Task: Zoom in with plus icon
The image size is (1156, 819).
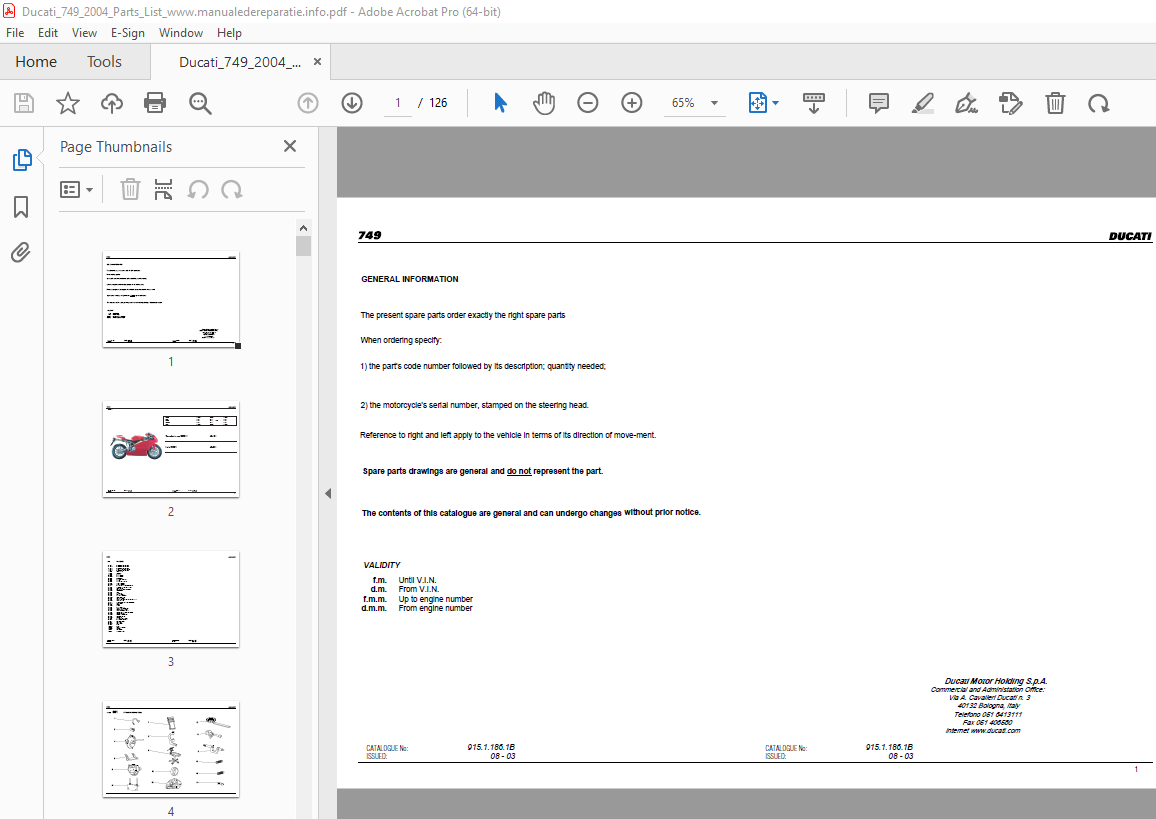Action: pos(632,103)
